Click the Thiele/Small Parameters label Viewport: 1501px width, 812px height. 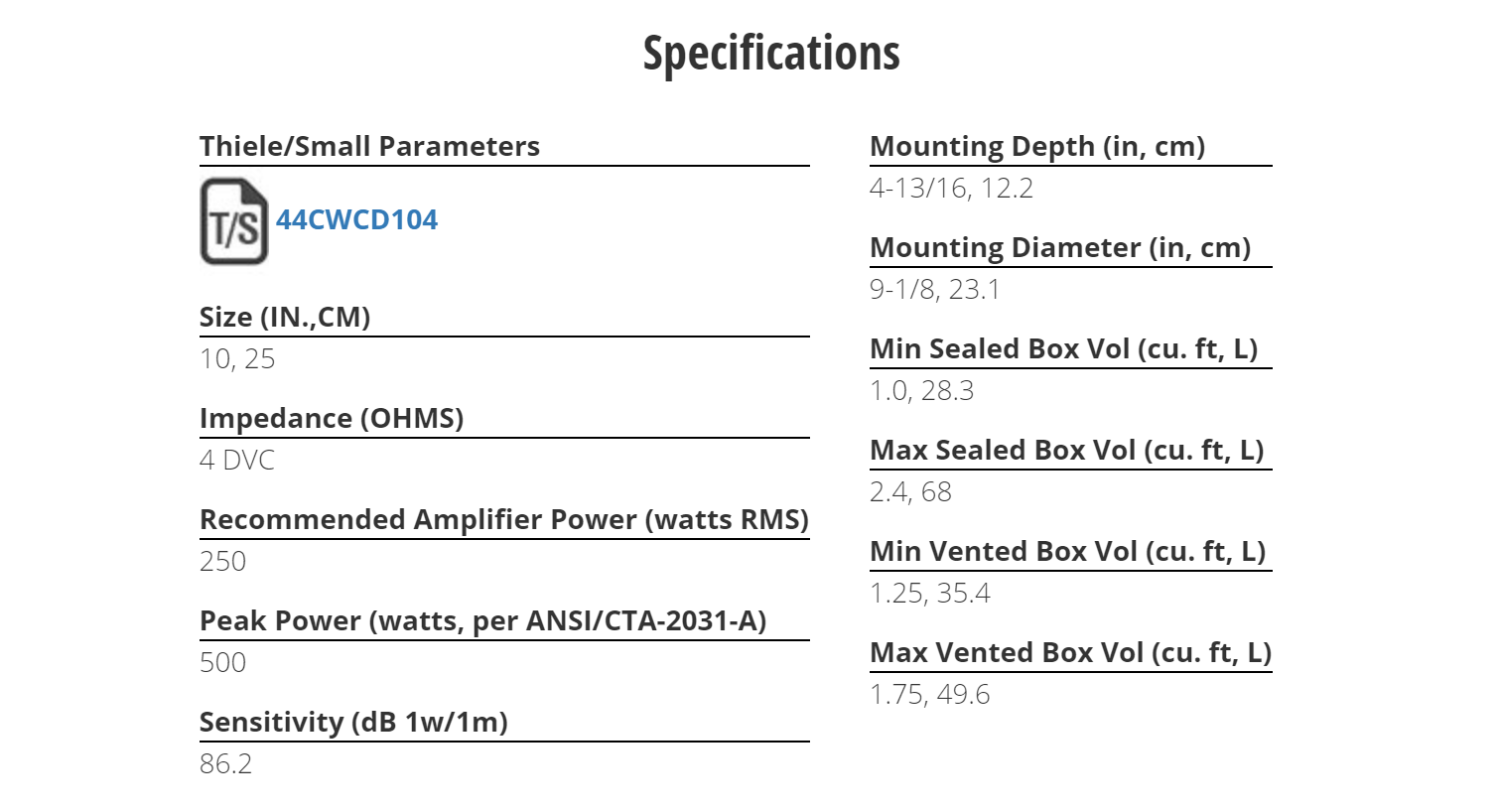369,147
